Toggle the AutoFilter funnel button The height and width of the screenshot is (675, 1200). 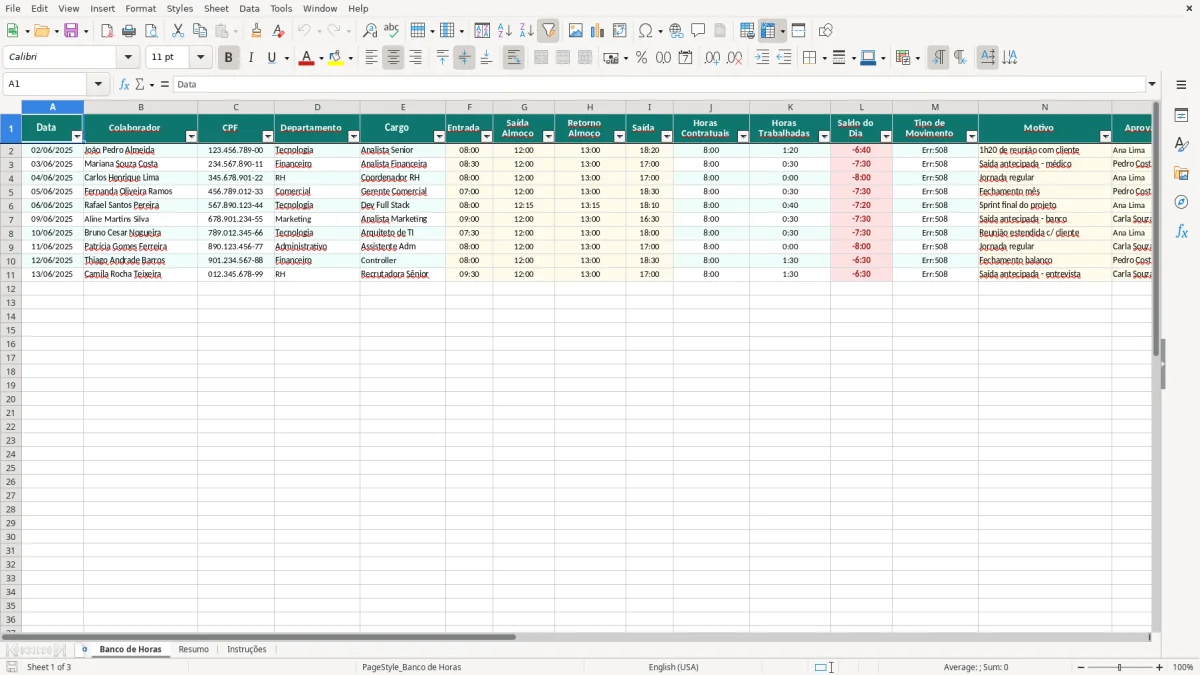(x=549, y=31)
